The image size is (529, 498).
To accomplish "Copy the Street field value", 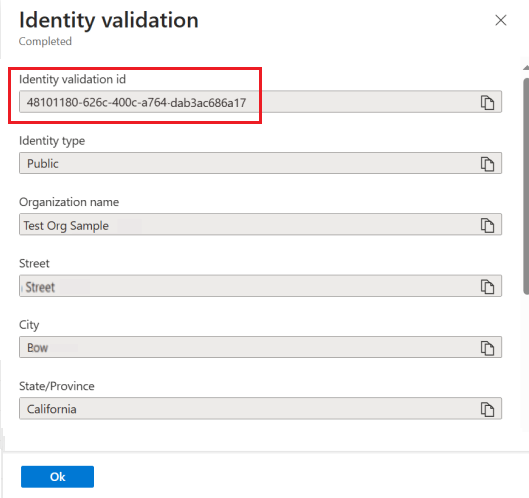I will coord(487,287).
